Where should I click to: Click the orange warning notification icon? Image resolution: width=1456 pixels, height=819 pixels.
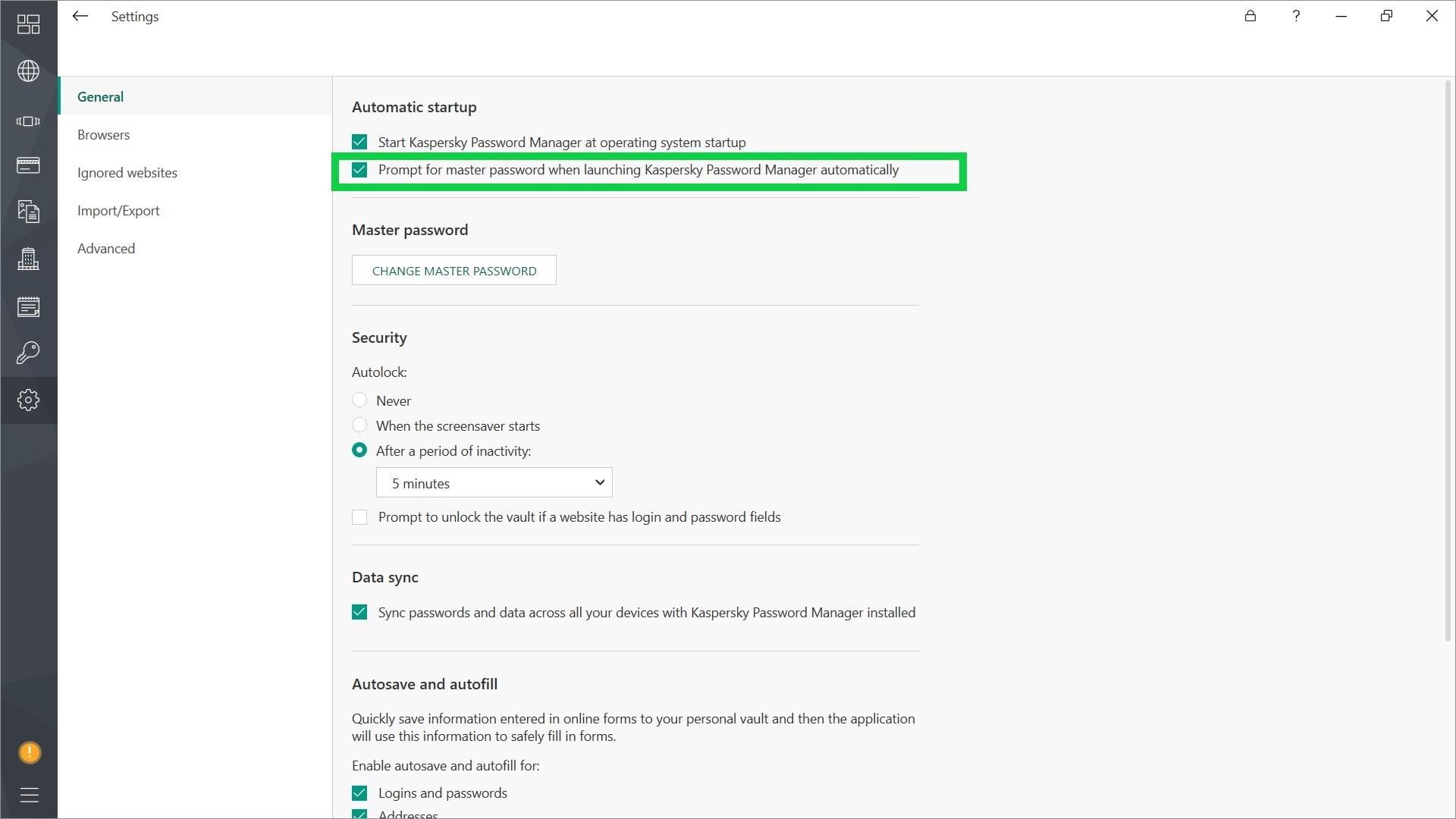point(29,752)
